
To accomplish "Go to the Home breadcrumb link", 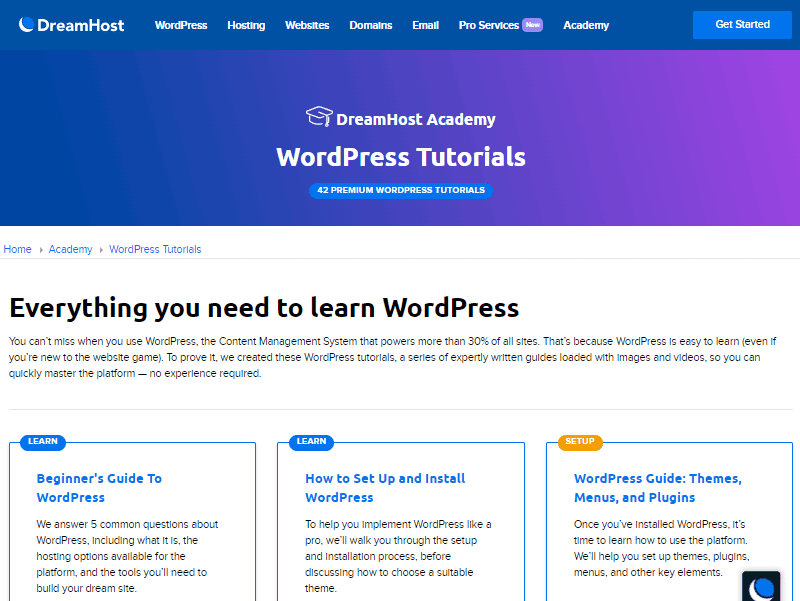I will 17,249.
